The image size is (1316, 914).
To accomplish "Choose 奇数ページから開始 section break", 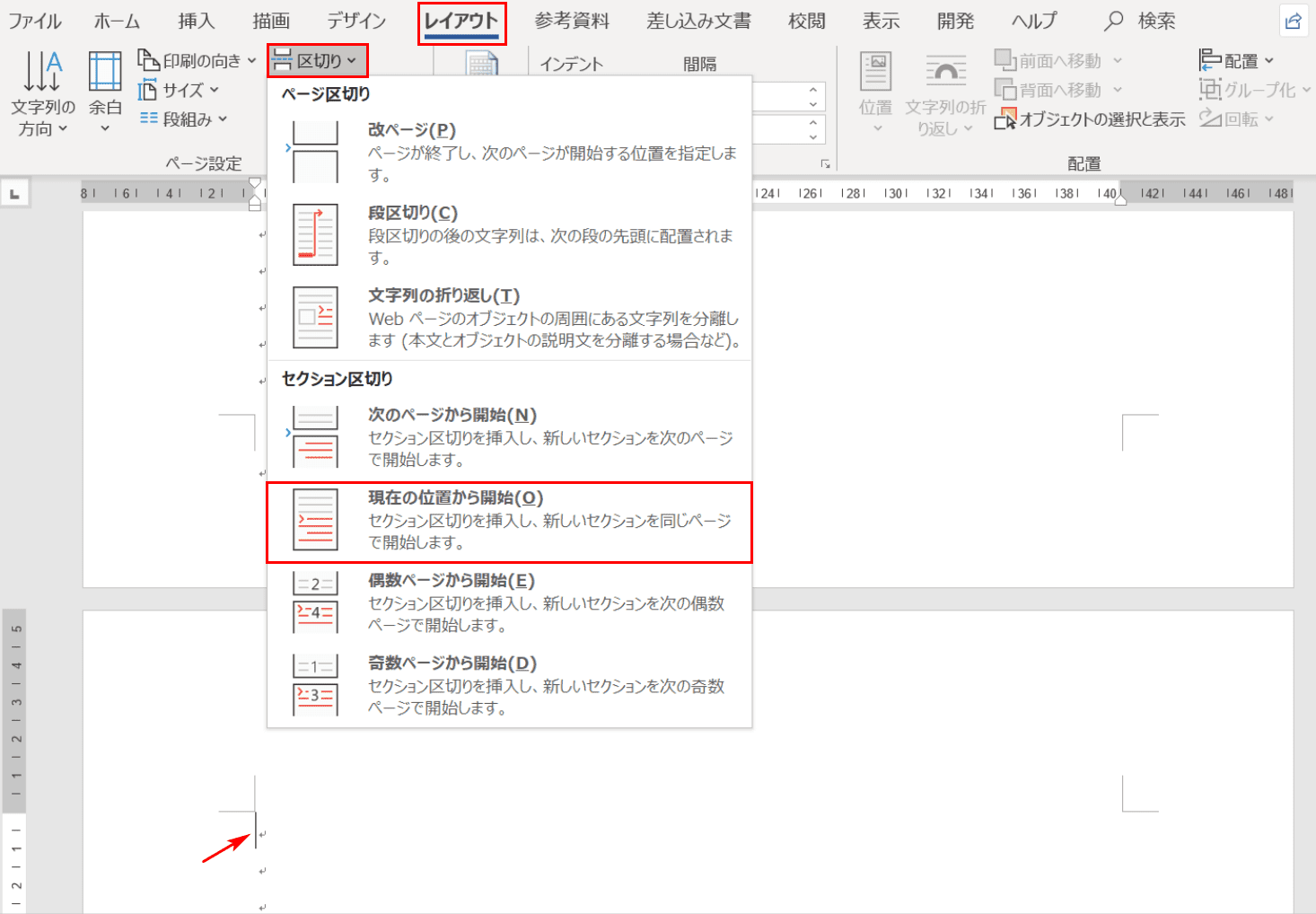I will (x=510, y=684).
